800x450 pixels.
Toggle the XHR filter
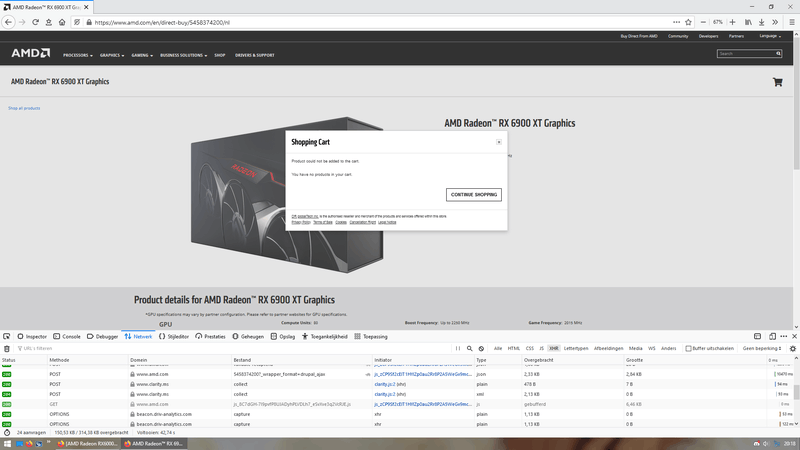coord(554,348)
